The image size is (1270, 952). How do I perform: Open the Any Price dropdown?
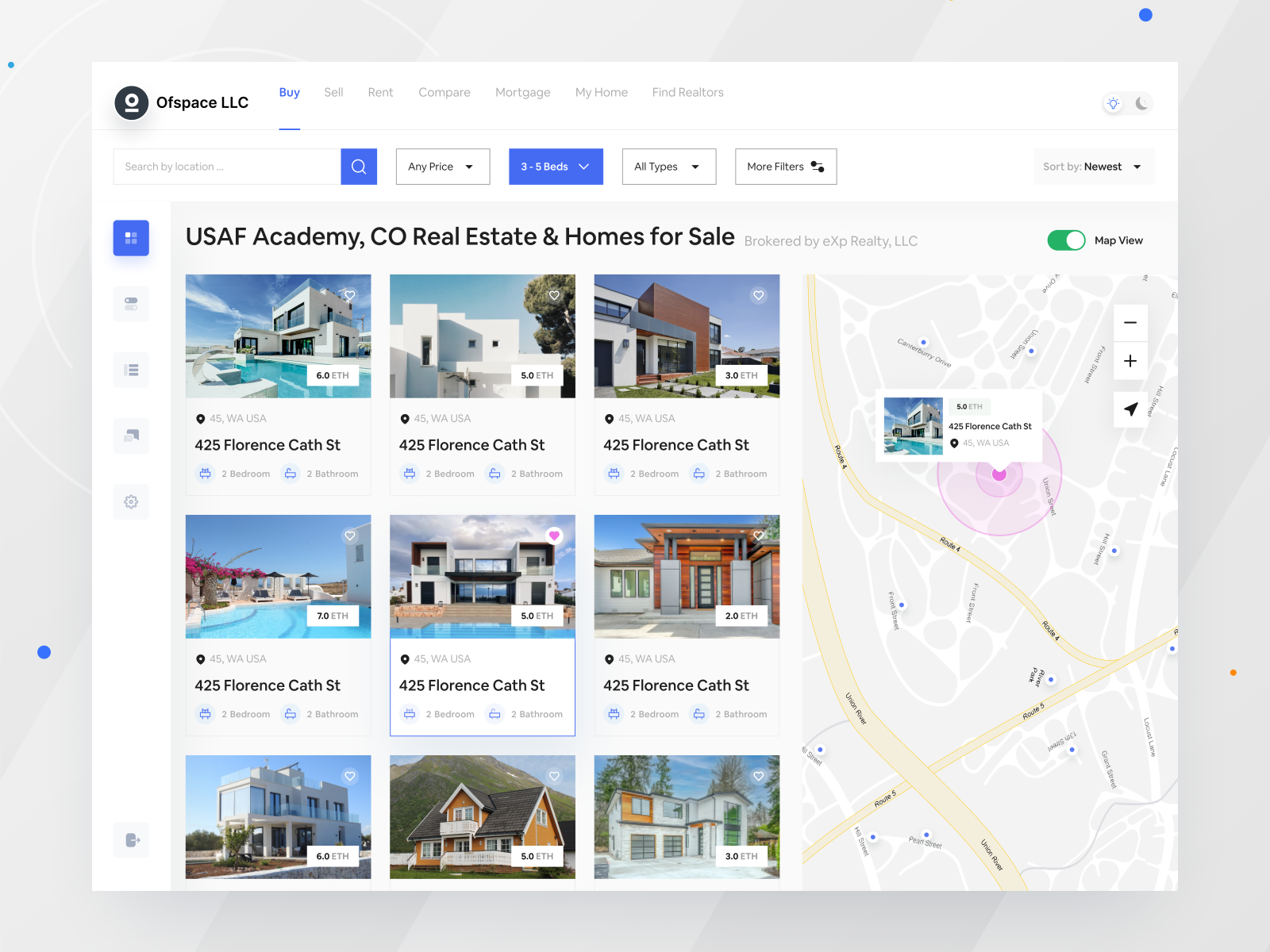coord(442,167)
